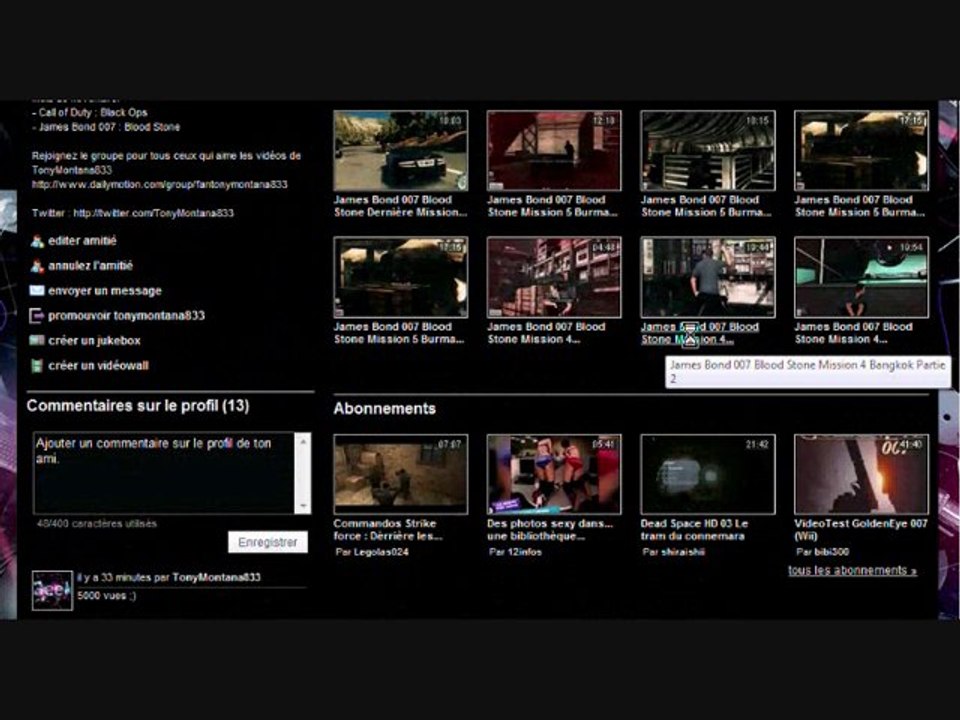
Task: Click the jukebox icon for 'créer un jukebox'
Action: (x=37, y=340)
